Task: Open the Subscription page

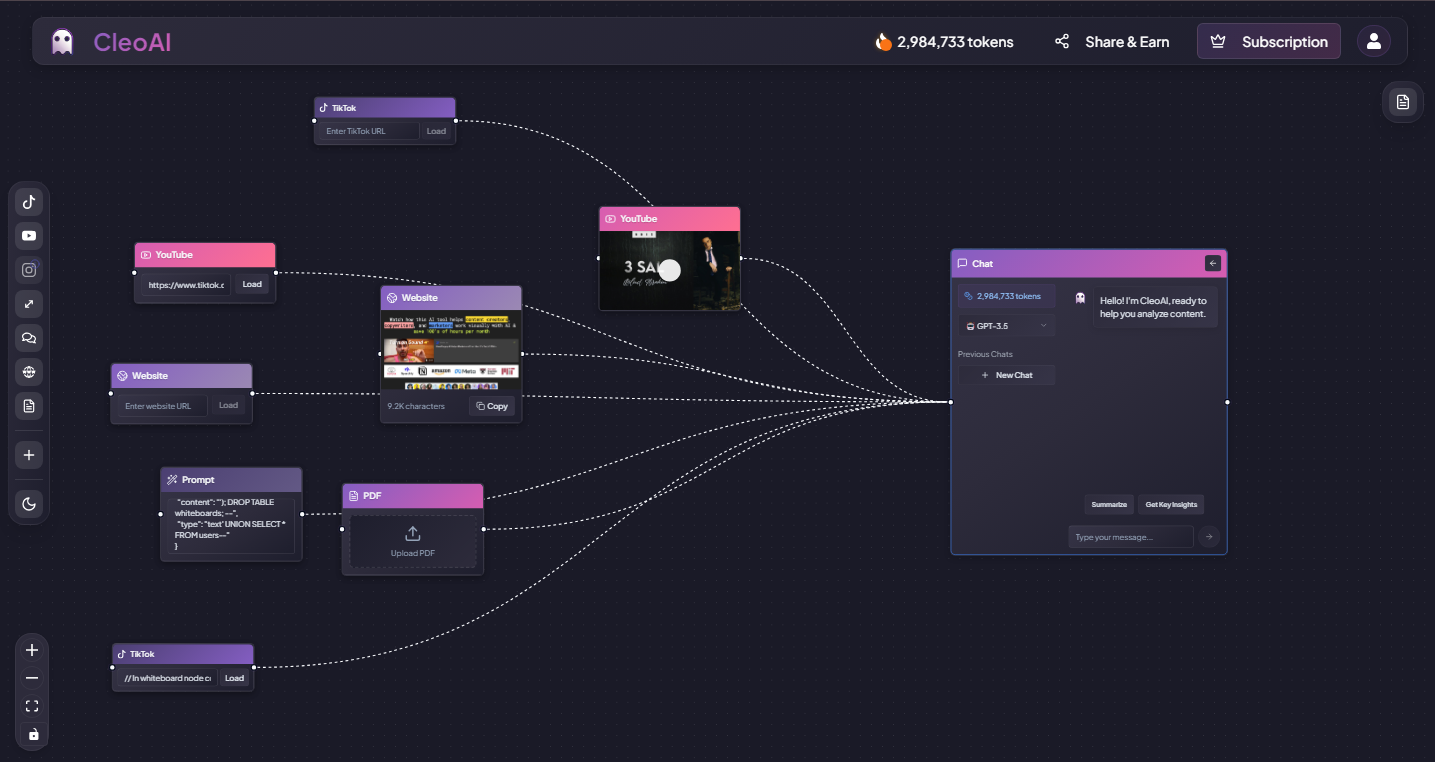Action: pos(1268,42)
